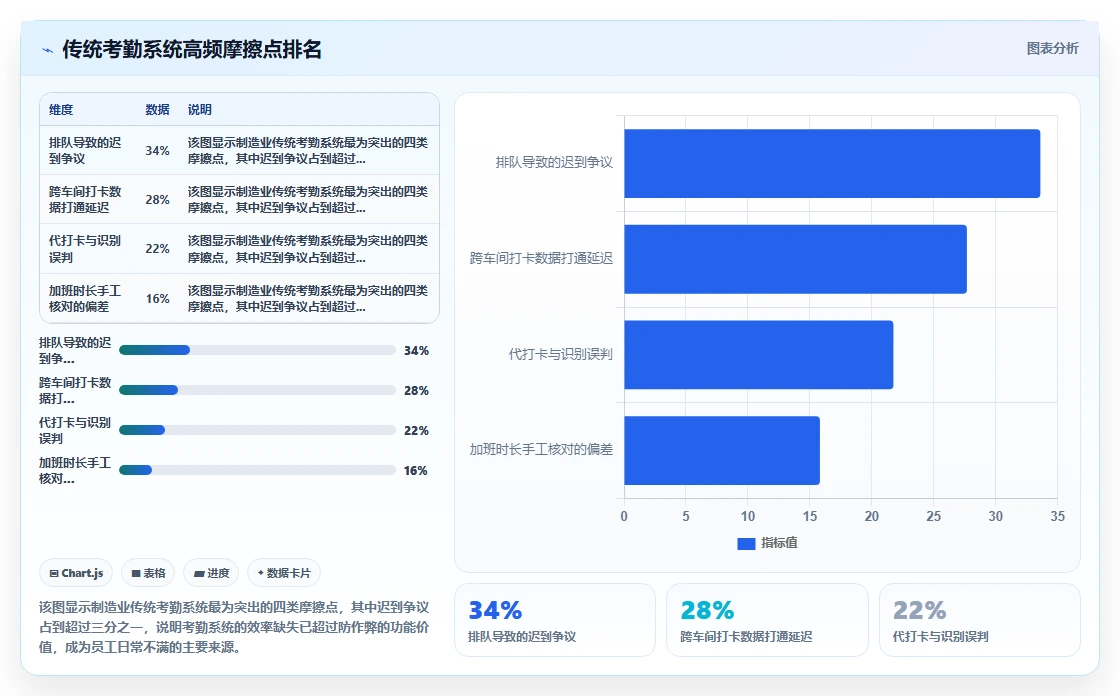
Task: Click the 说明 column header
Action: 199,110
